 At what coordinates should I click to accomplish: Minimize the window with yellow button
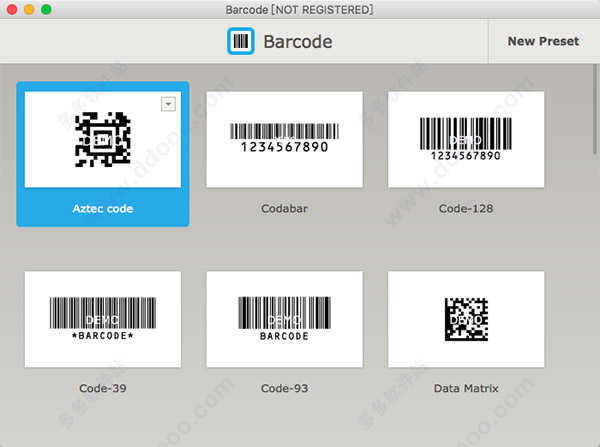pyautogui.click(x=29, y=9)
